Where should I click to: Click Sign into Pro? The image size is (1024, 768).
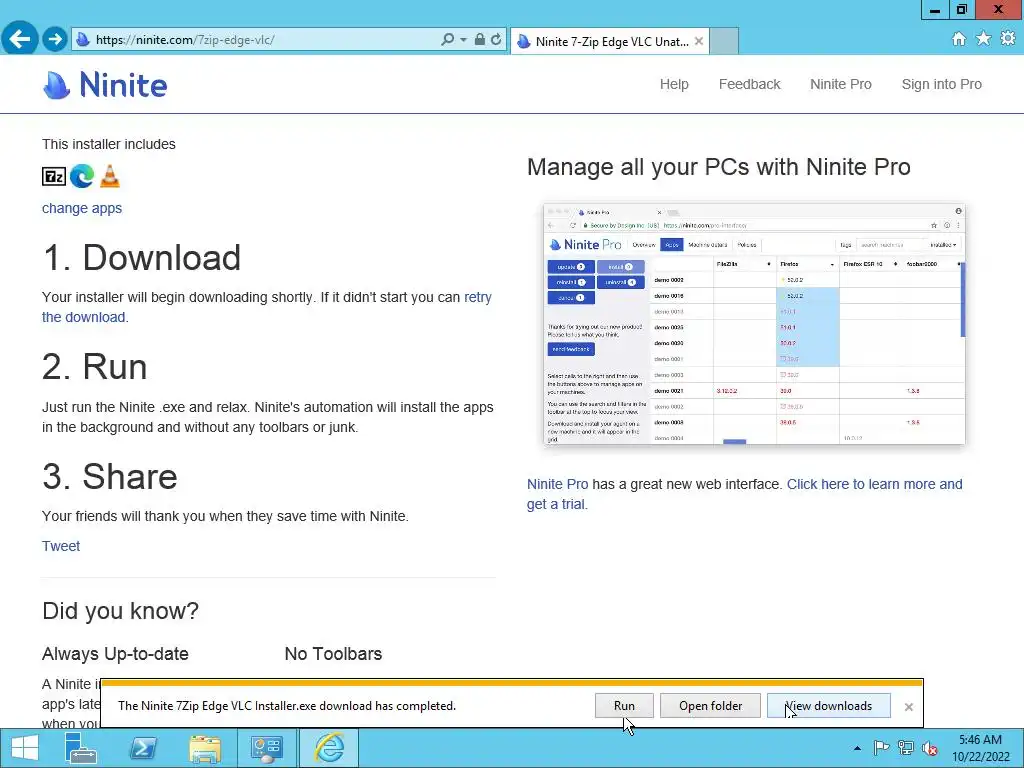(x=941, y=84)
